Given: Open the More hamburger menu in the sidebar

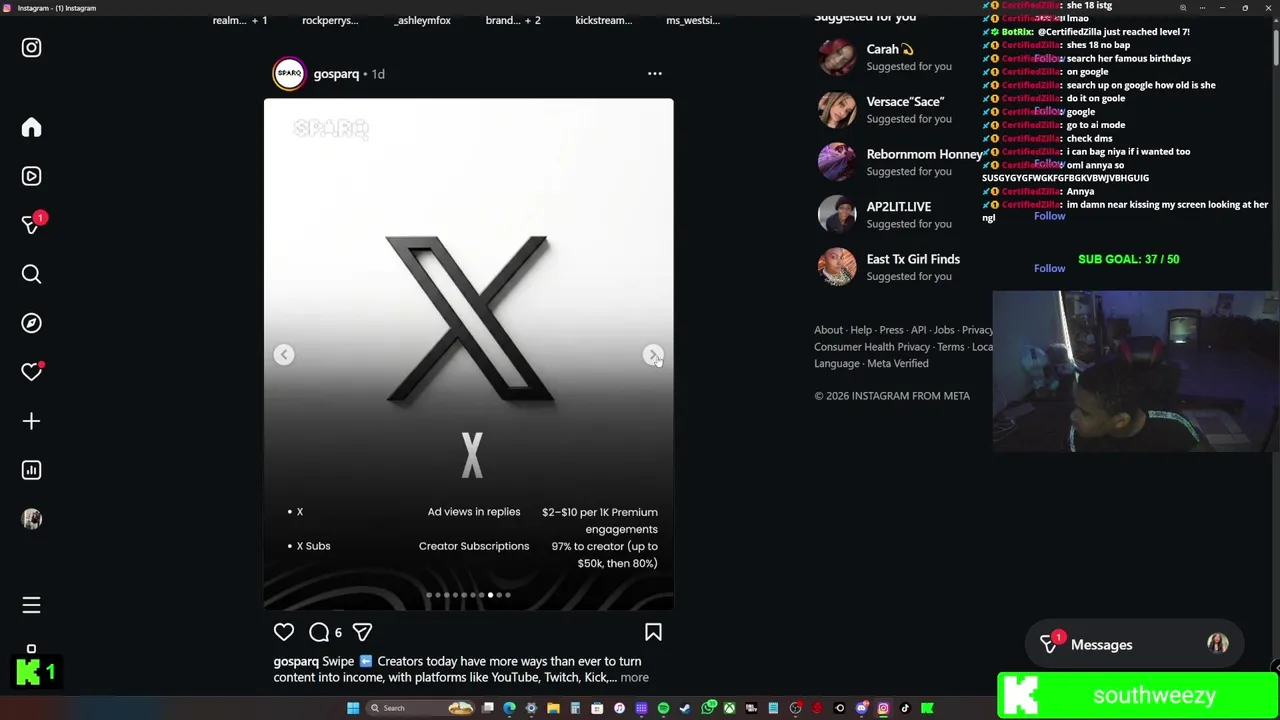Looking at the screenshot, I should point(31,605).
